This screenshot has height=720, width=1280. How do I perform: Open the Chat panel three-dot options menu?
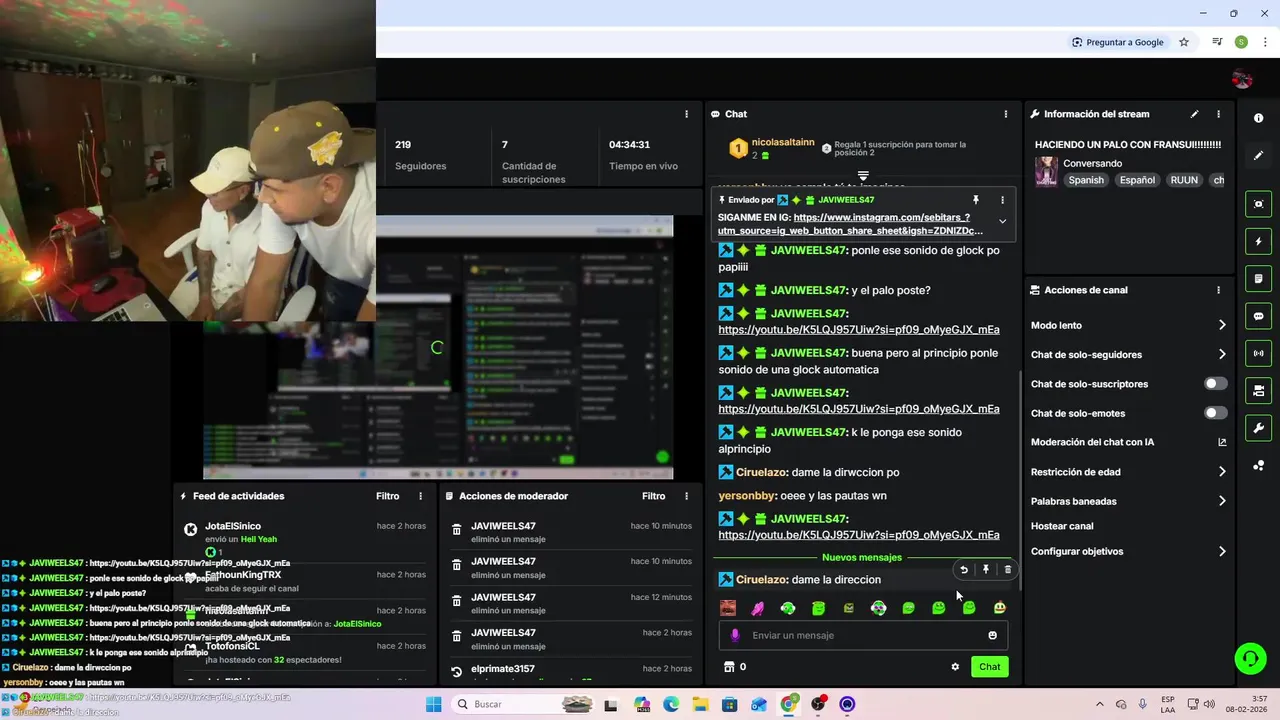[1005, 114]
